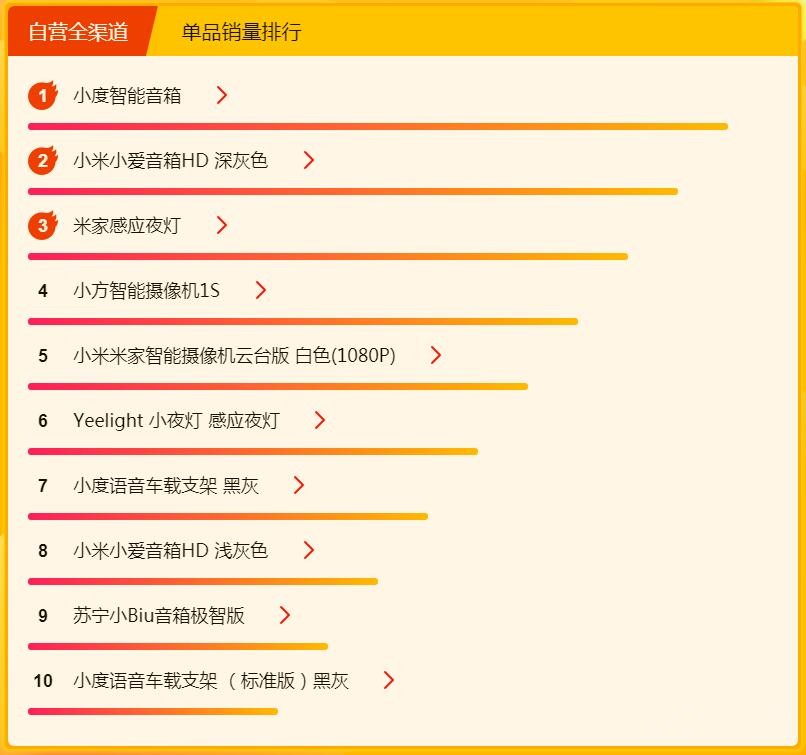Open chevron next to 小方智能摄像机1S
The height and width of the screenshot is (755, 806).
(x=261, y=290)
